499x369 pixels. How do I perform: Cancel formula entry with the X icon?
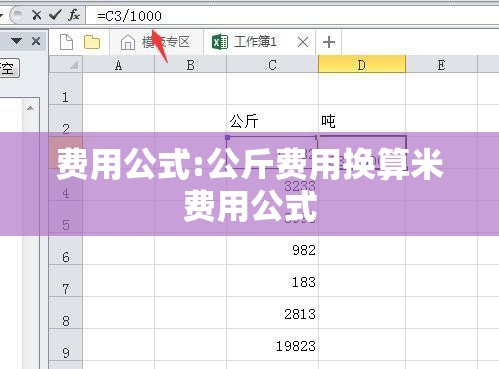coord(37,15)
